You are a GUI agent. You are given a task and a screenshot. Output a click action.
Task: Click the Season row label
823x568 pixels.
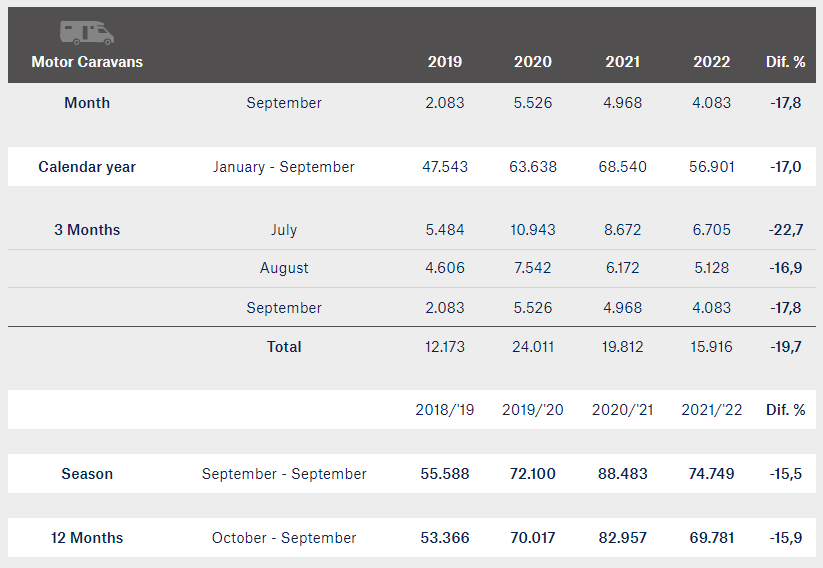click(x=87, y=474)
